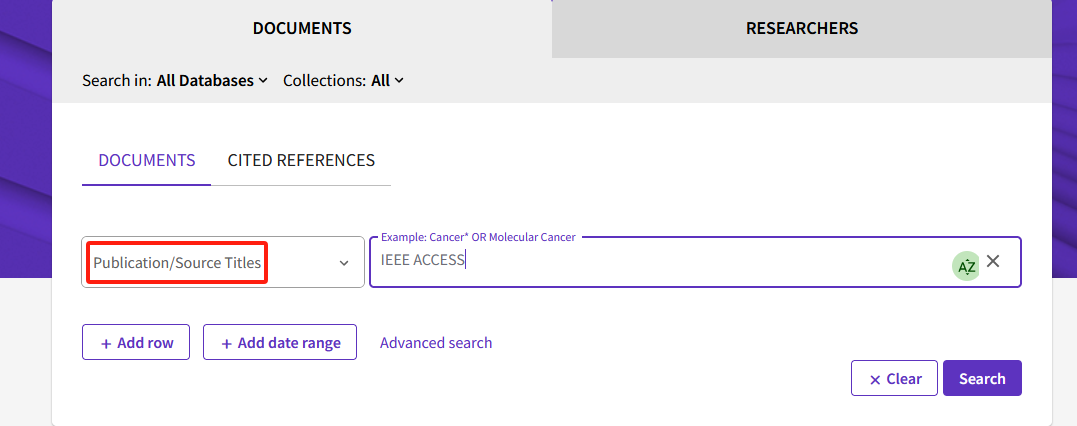Select the top DOCUMENTS tab
Screen dimensions: 1077x426
tap(302, 29)
